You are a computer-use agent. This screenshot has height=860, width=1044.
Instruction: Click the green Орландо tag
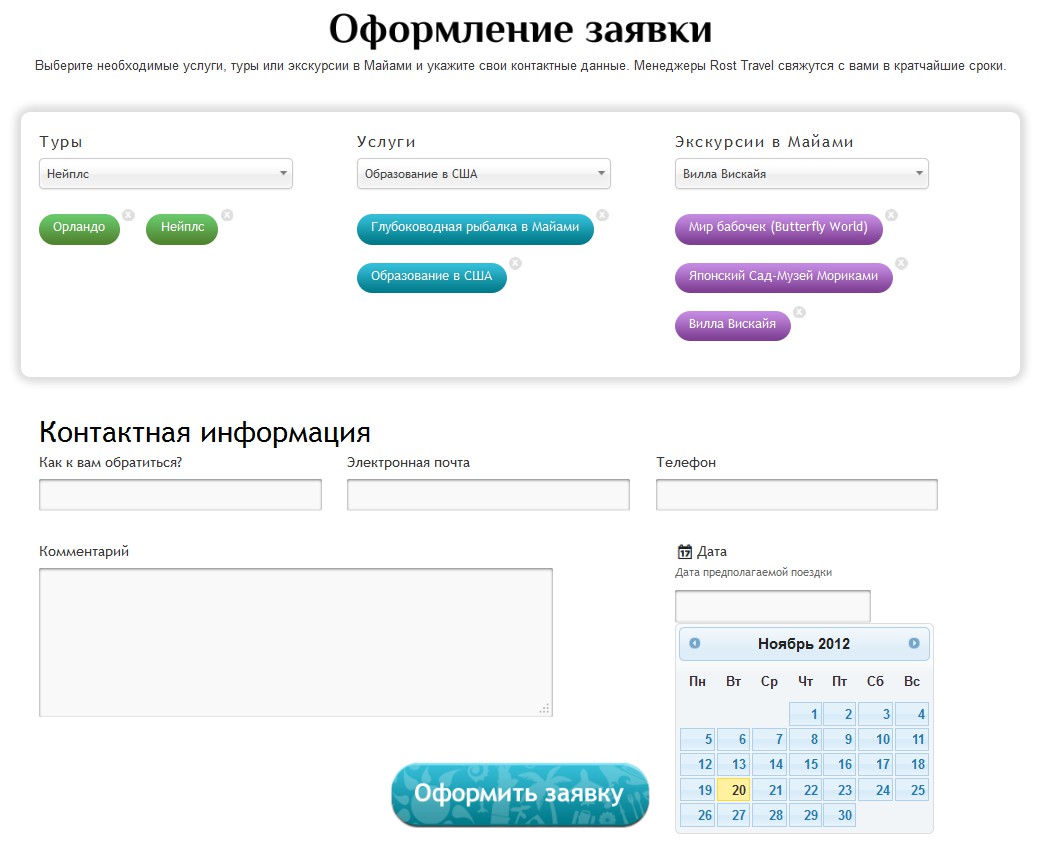(x=79, y=228)
